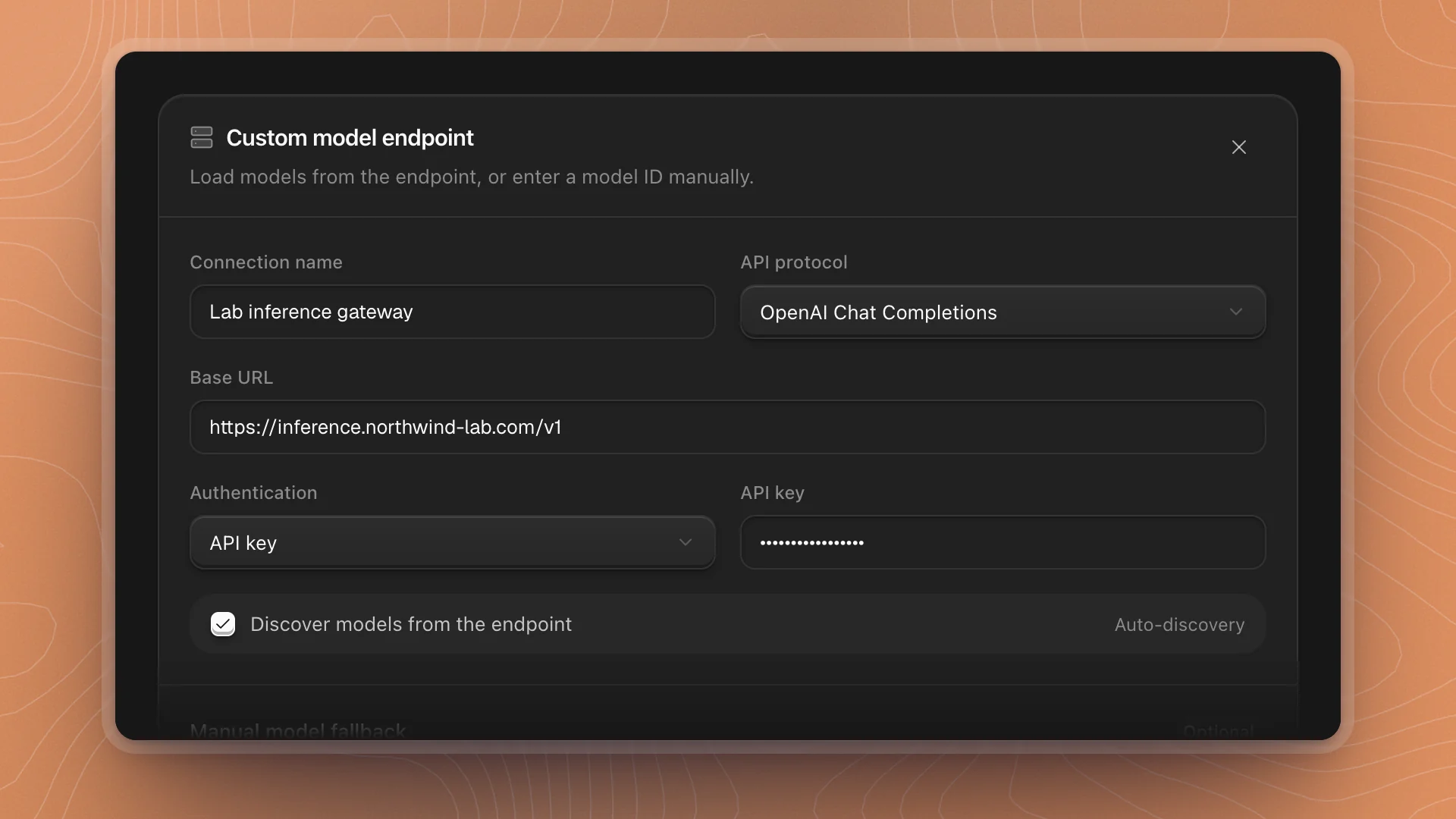Viewport: 1456px width, 819px height.
Task: Click the Base URL input field
Action: point(727,427)
